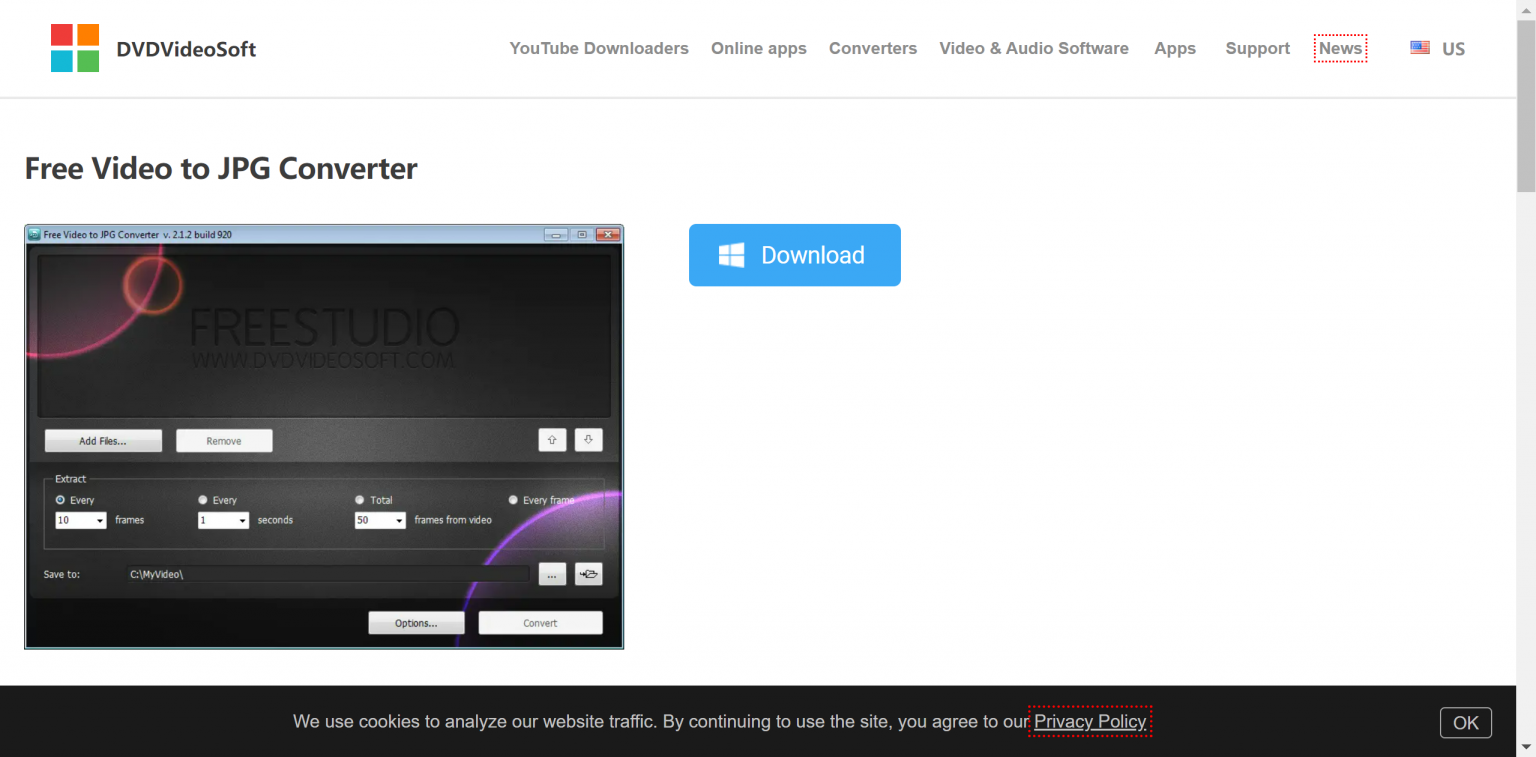The height and width of the screenshot is (757, 1536).
Task: Accept cookies with the OK button
Action: coord(1465,723)
